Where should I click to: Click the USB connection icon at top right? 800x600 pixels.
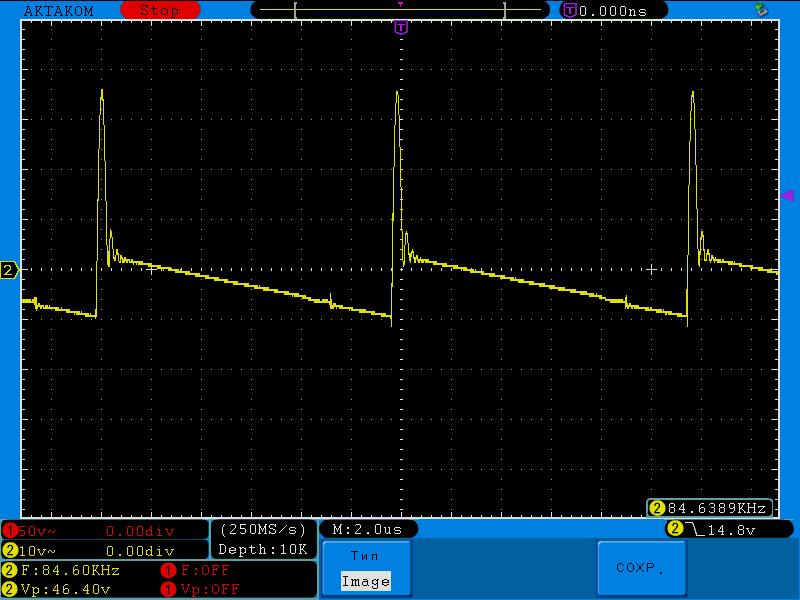click(x=761, y=9)
